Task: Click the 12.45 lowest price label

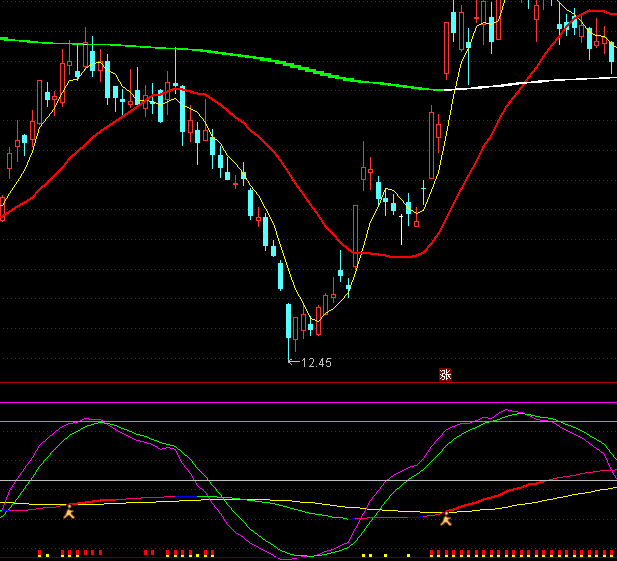Action: pos(315,362)
